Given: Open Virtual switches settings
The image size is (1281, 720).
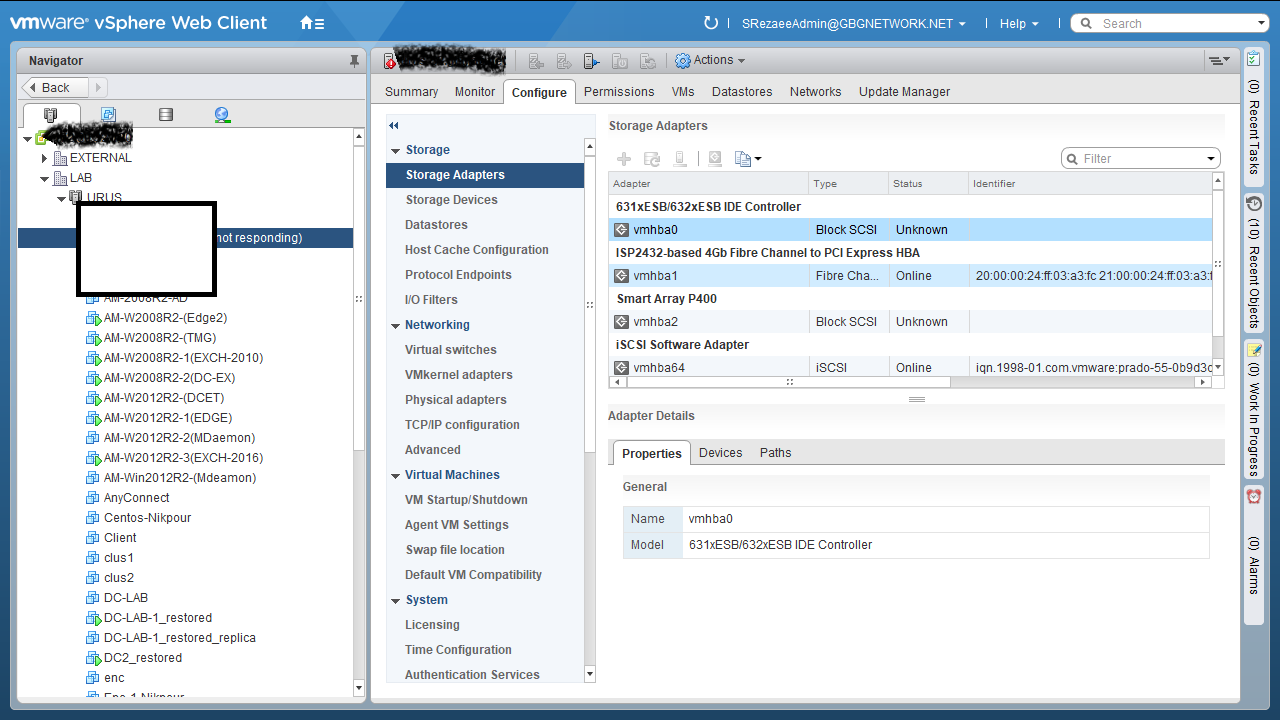Looking at the screenshot, I should point(450,350).
